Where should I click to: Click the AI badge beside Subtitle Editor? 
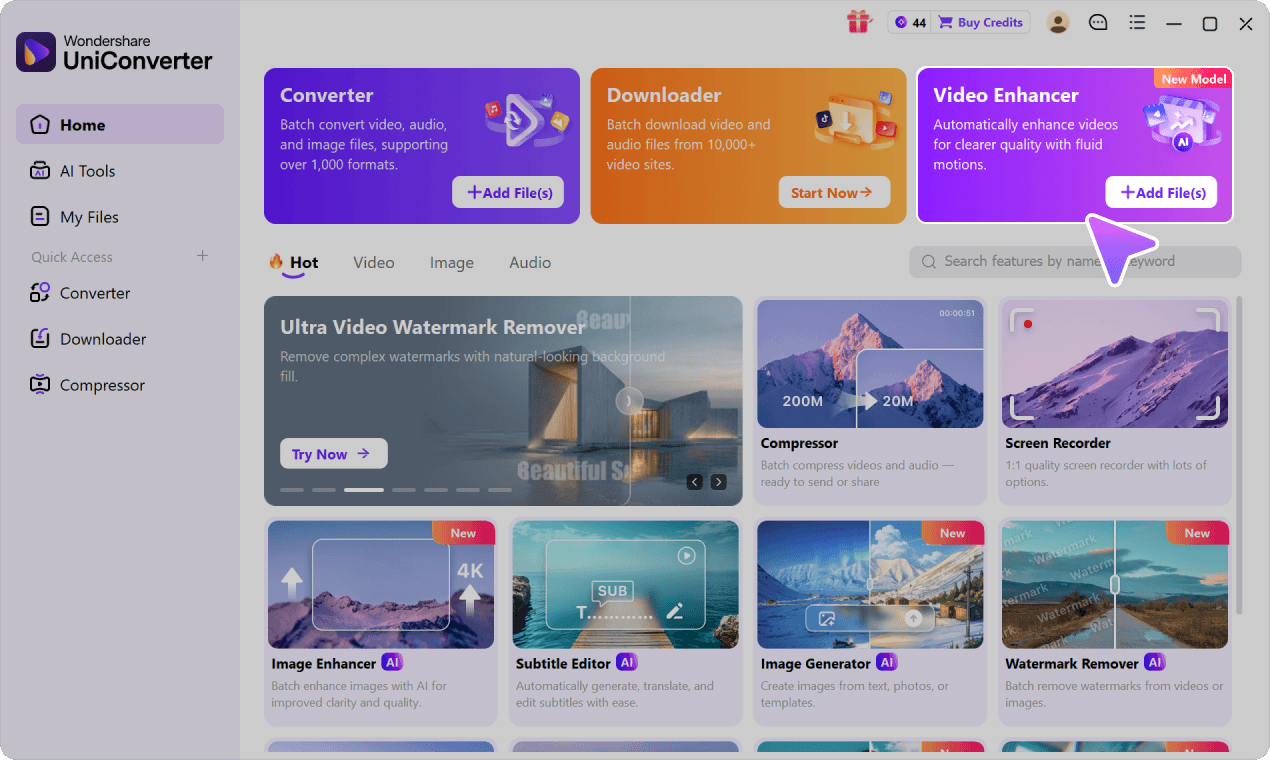(626, 662)
